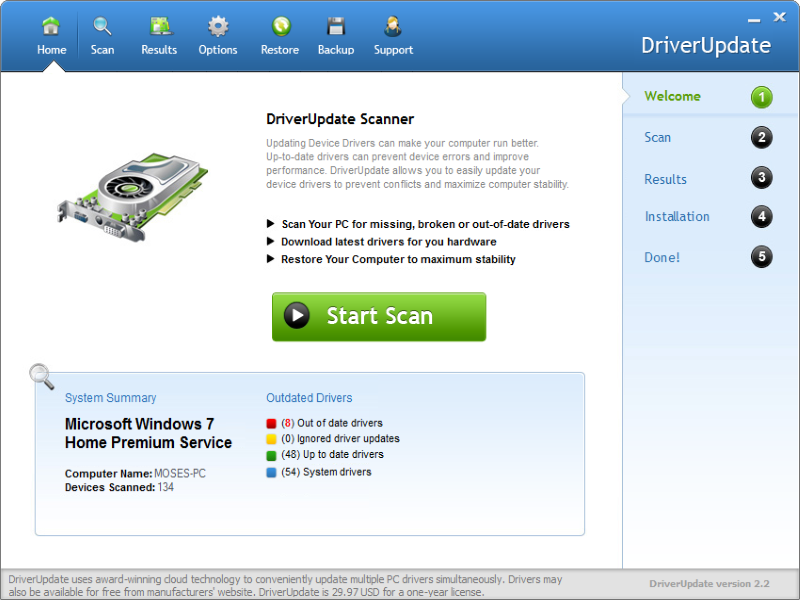Select the Welcome step in the sidebar
Viewport: 800px width, 600px height.
[672, 96]
